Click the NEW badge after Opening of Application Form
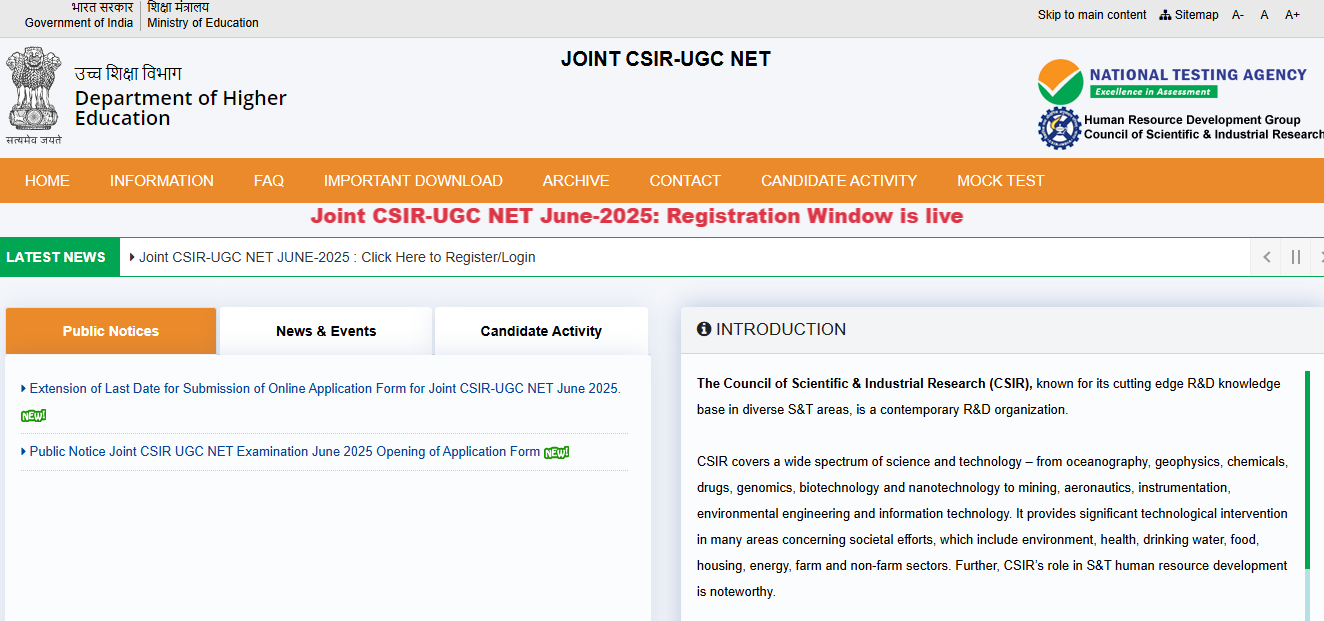Viewport: 1324px width, 621px height. 556,452
